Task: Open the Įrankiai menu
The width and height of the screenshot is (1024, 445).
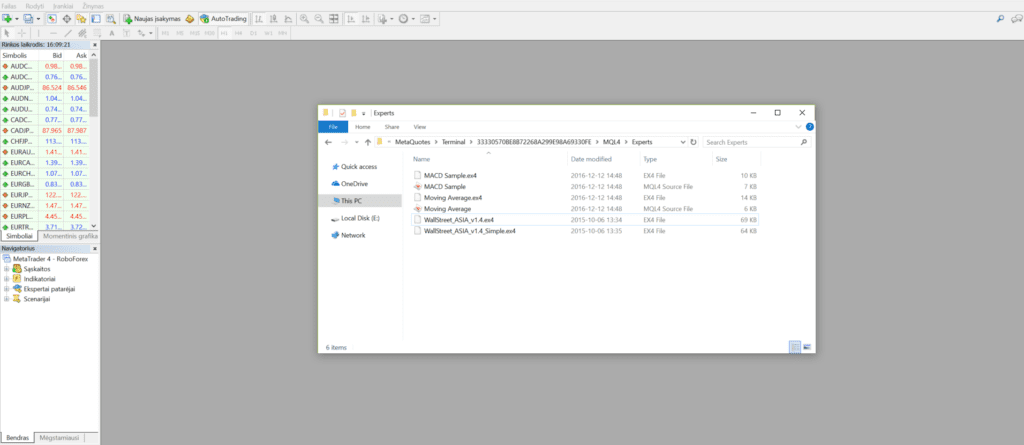Action: (x=63, y=5)
